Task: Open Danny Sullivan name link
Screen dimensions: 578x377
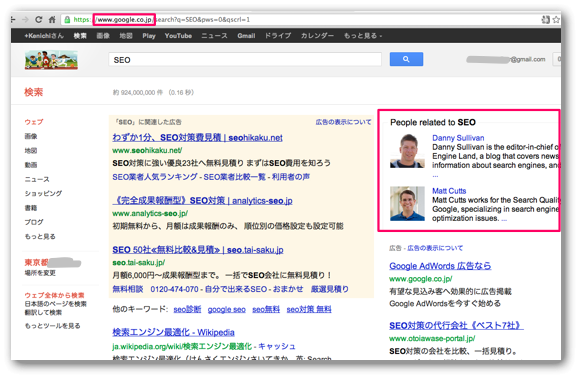Action: [458, 138]
